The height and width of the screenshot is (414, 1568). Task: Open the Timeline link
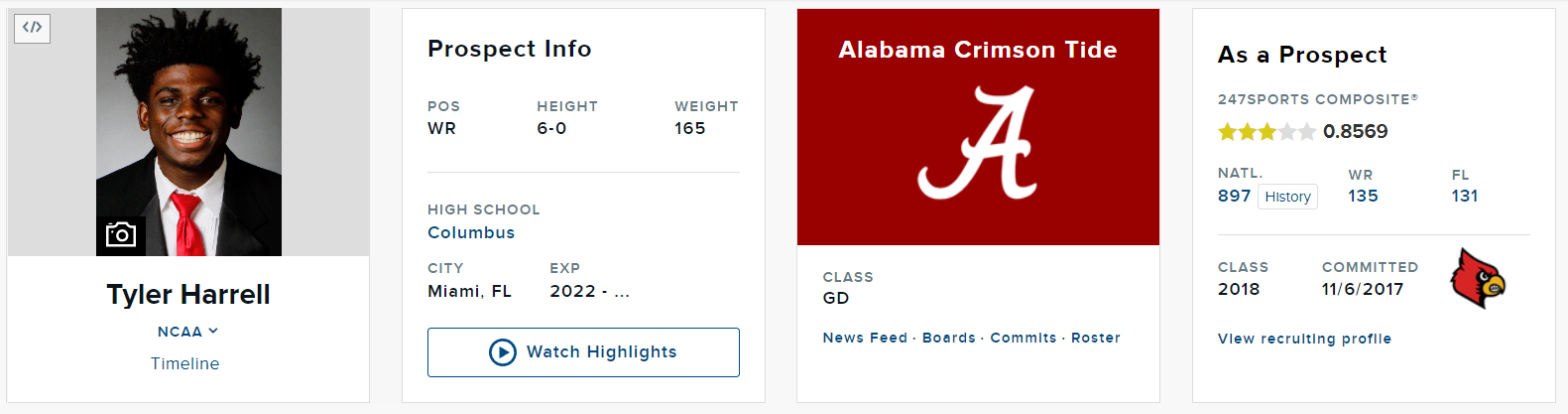click(185, 363)
